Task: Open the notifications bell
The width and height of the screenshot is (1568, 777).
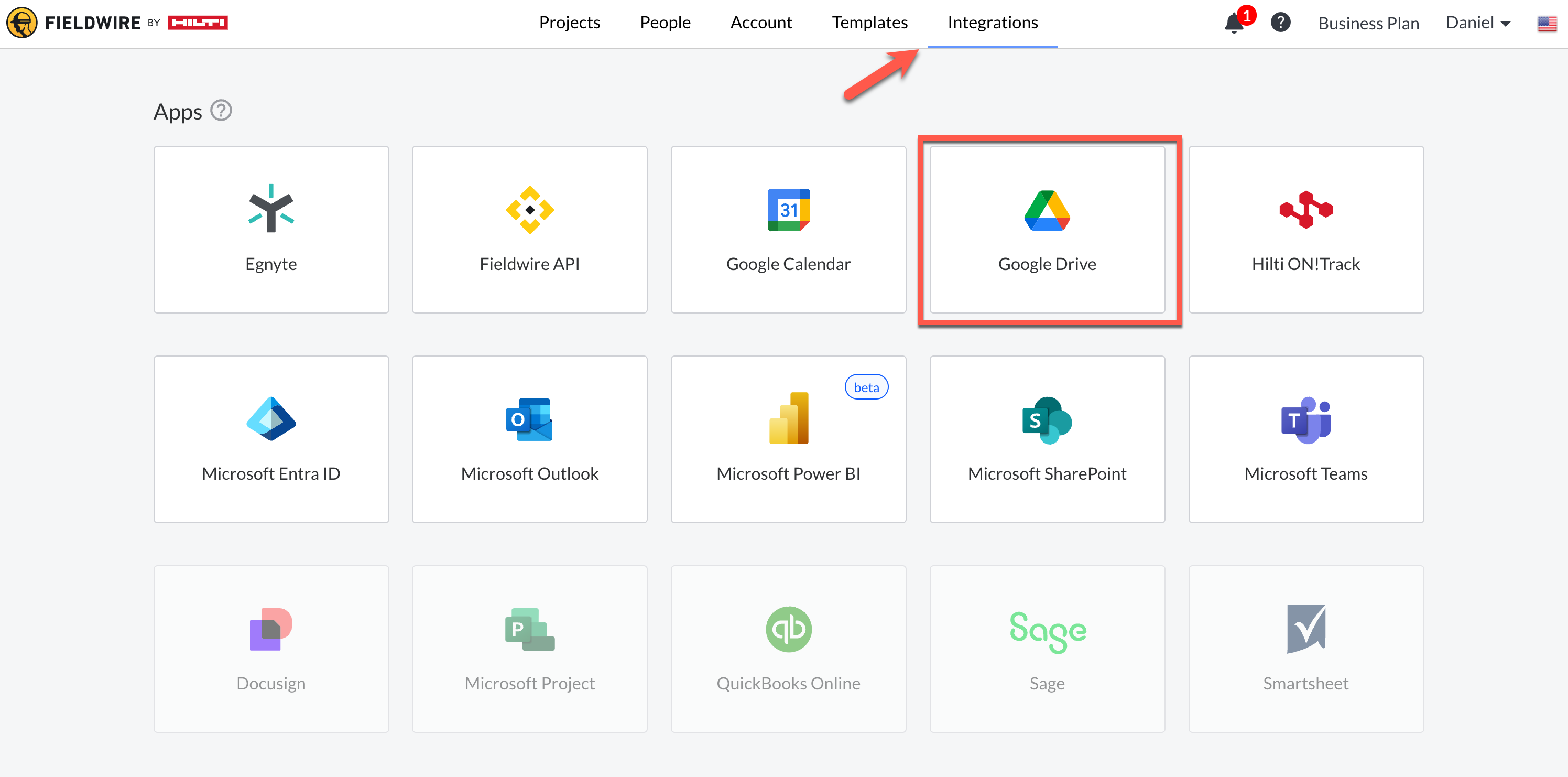Action: coord(1235,23)
